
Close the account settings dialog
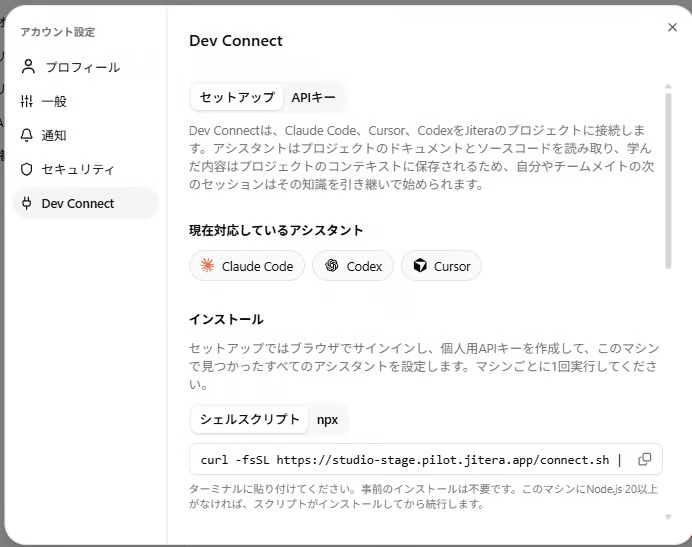pos(672,27)
